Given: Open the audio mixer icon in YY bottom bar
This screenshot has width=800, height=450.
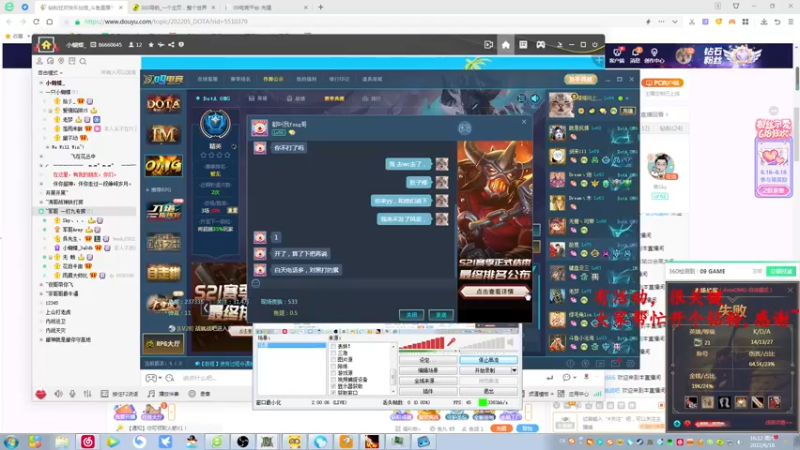Looking at the screenshot, I should pyautogui.click(x=87, y=394).
